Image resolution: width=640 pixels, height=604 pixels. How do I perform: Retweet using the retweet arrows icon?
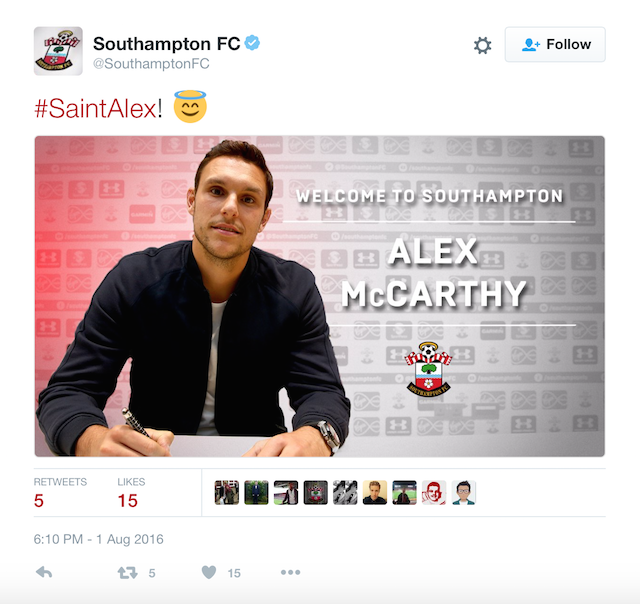[127, 573]
